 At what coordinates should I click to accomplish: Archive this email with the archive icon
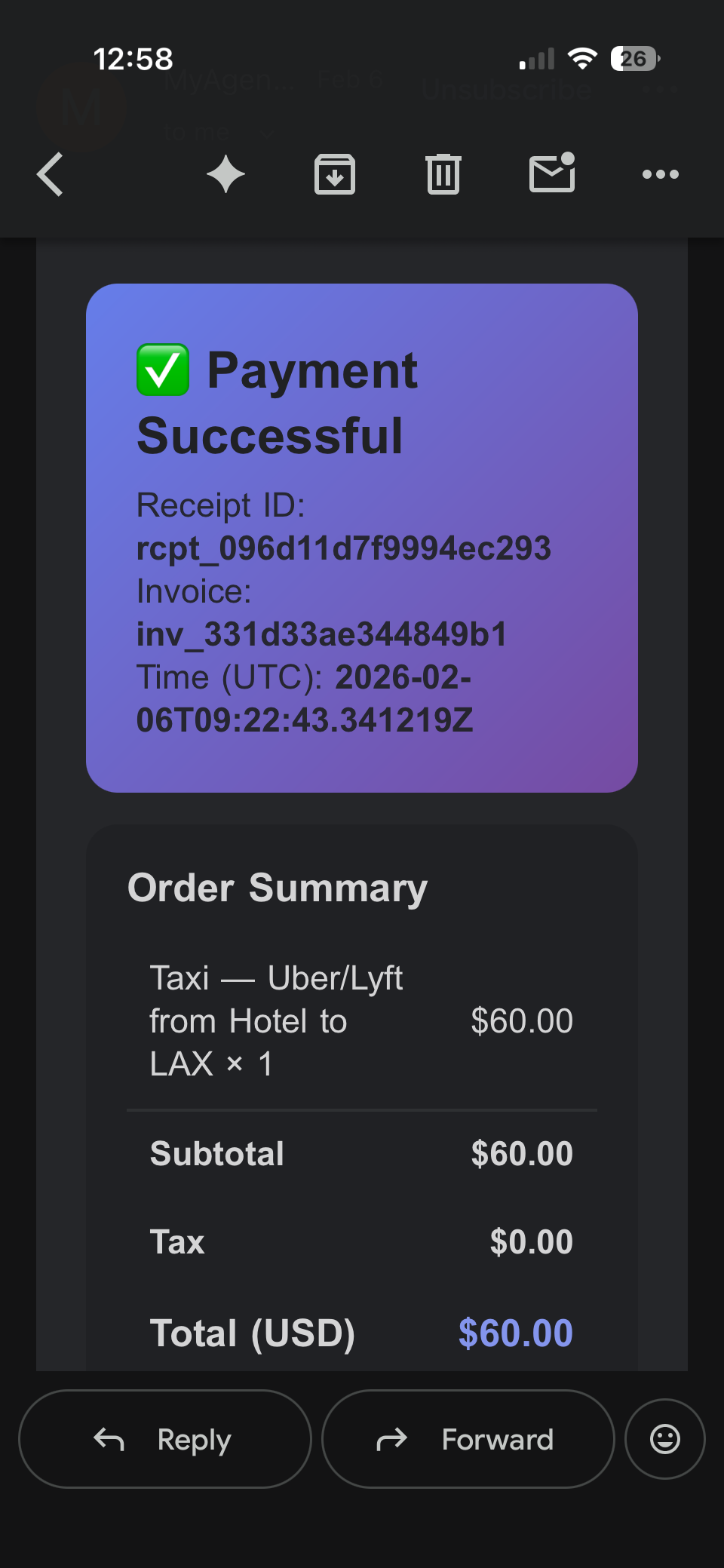point(335,174)
